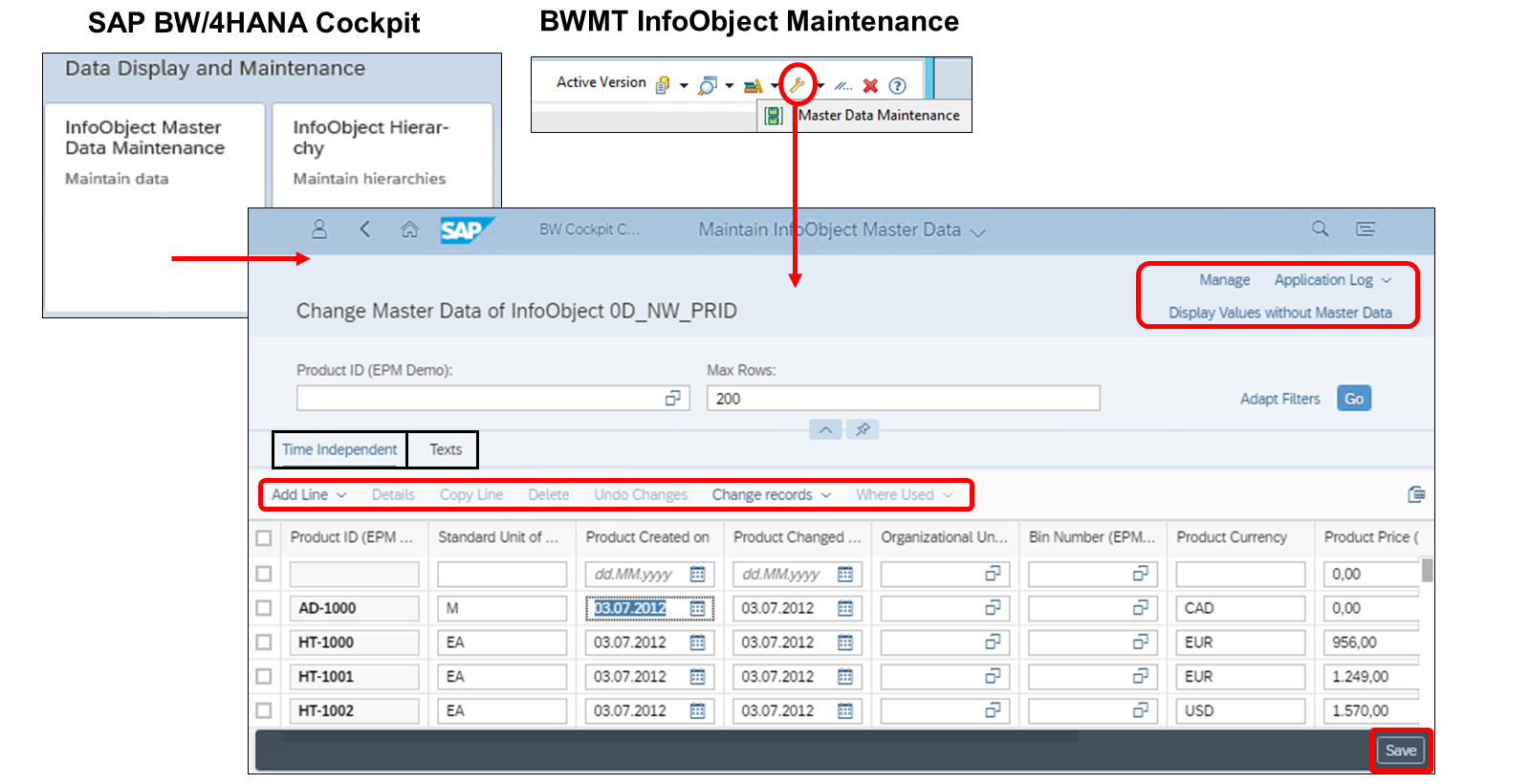Click the Manage link
The width and height of the screenshot is (1530, 784).
point(1225,280)
